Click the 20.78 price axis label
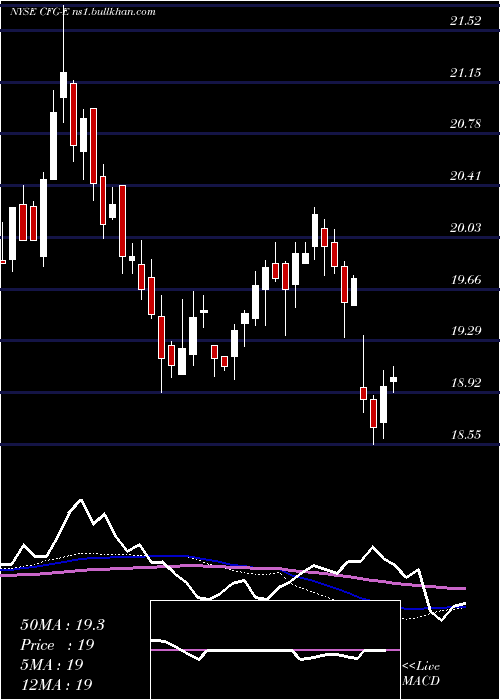The height and width of the screenshot is (700, 500). click(x=466, y=124)
